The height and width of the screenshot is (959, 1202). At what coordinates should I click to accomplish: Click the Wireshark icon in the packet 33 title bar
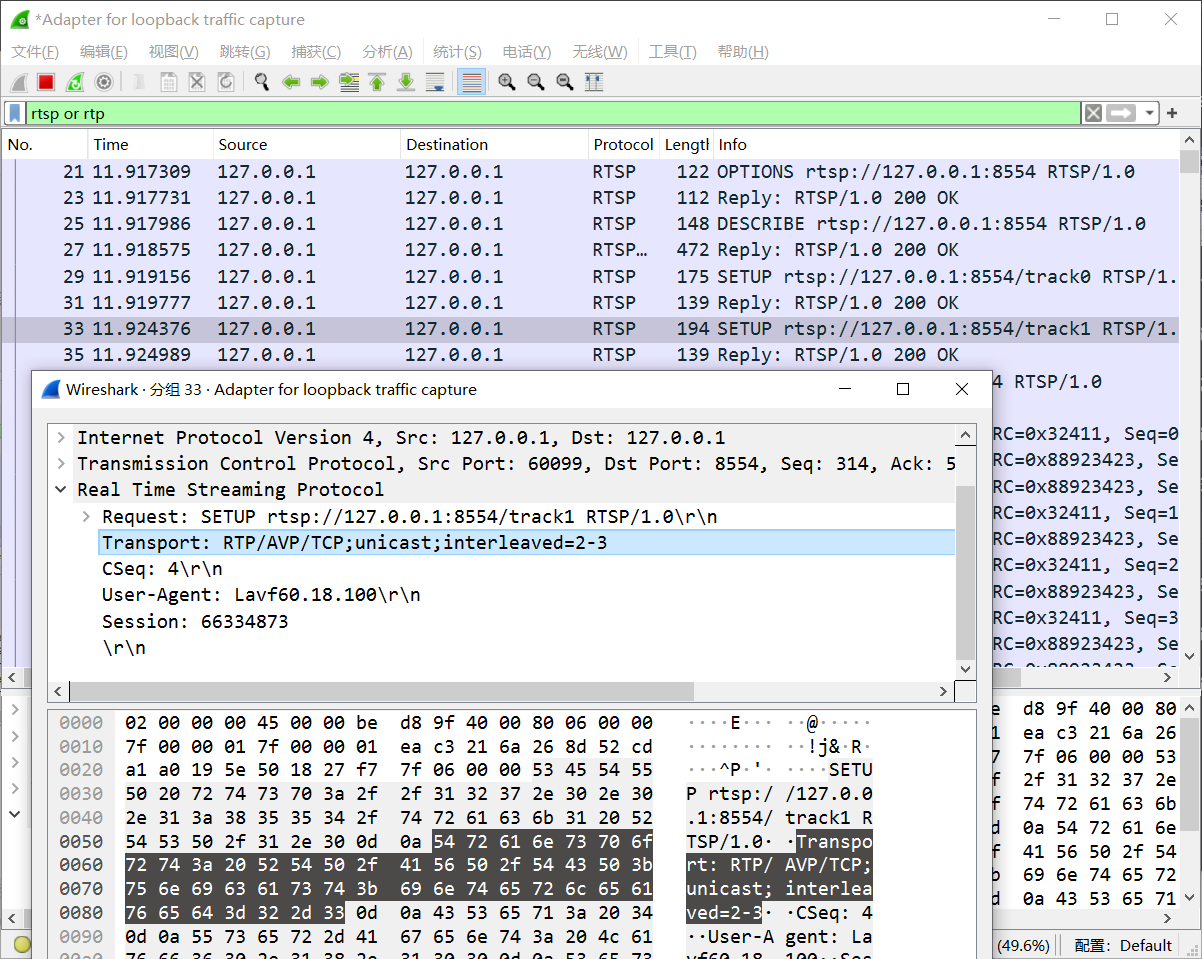50,390
